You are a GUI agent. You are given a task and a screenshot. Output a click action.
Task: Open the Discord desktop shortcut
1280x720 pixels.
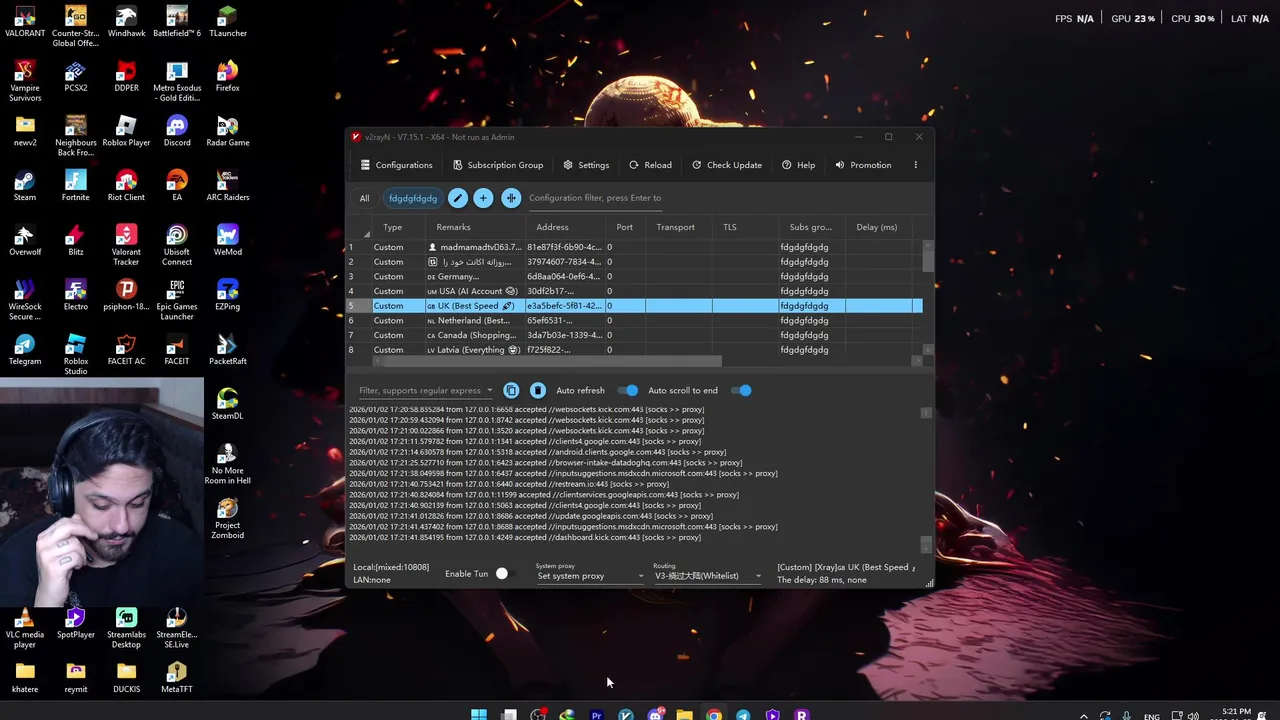tap(177, 131)
